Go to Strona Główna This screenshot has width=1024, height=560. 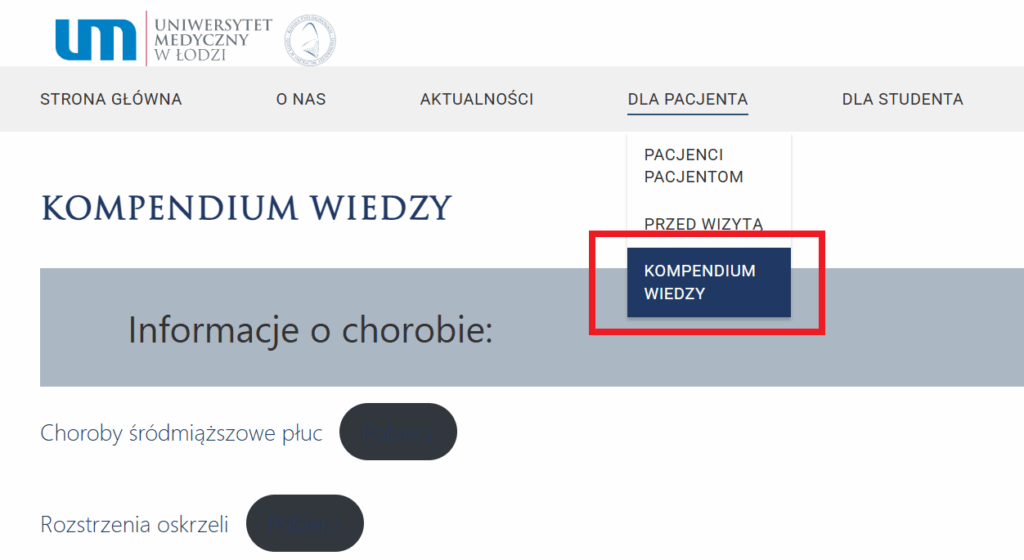[111, 99]
